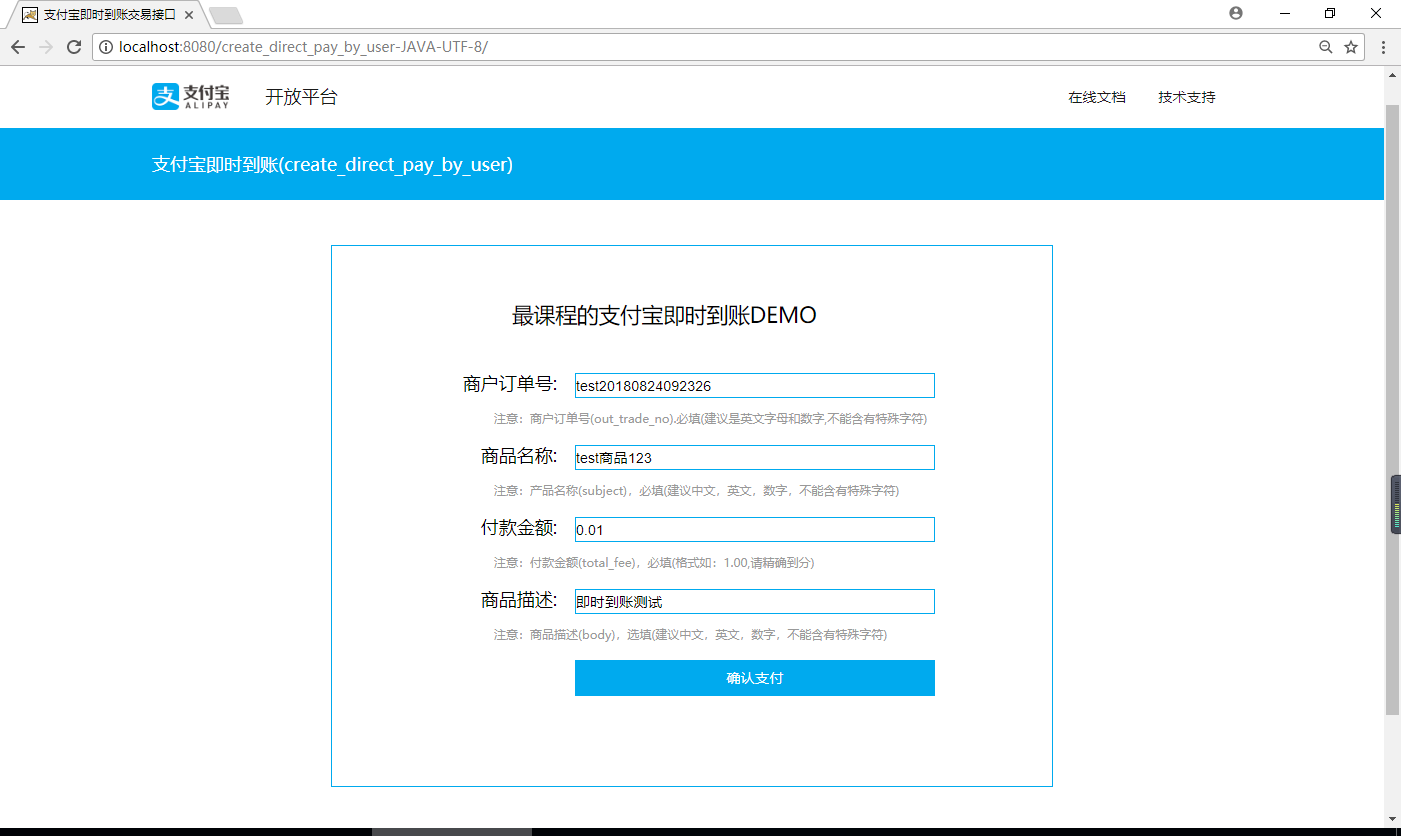This screenshot has width=1401, height=836.
Task: Click the scrollbar up arrow
Action: click(x=1392, y=75)
